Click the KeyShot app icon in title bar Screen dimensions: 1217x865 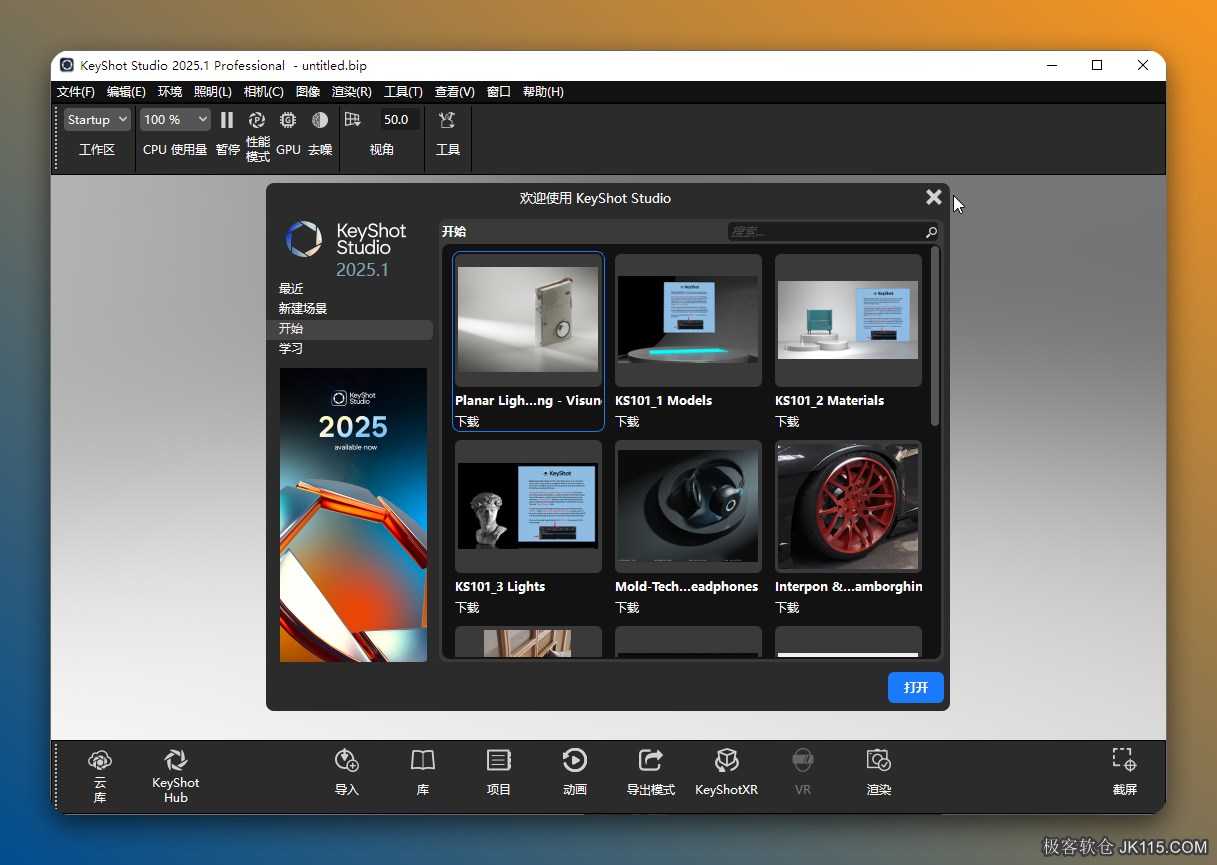67,65
